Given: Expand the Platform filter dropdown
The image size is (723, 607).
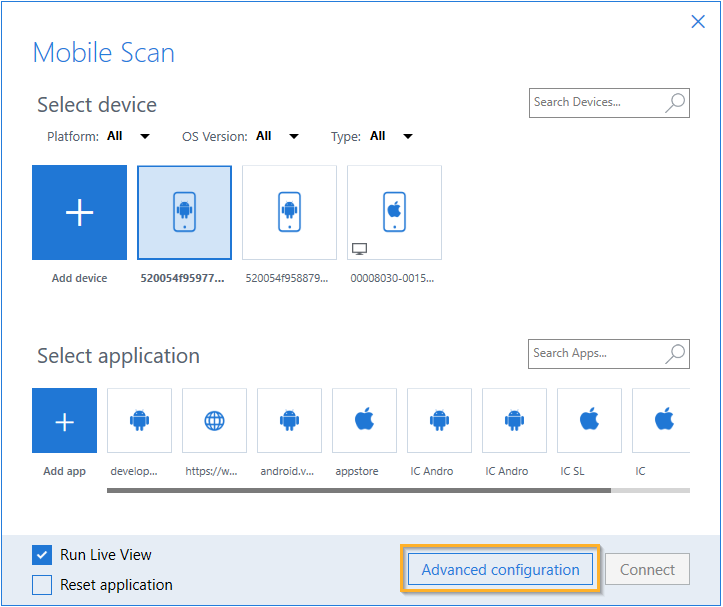Looking at the screenshot, I should 144,137.
